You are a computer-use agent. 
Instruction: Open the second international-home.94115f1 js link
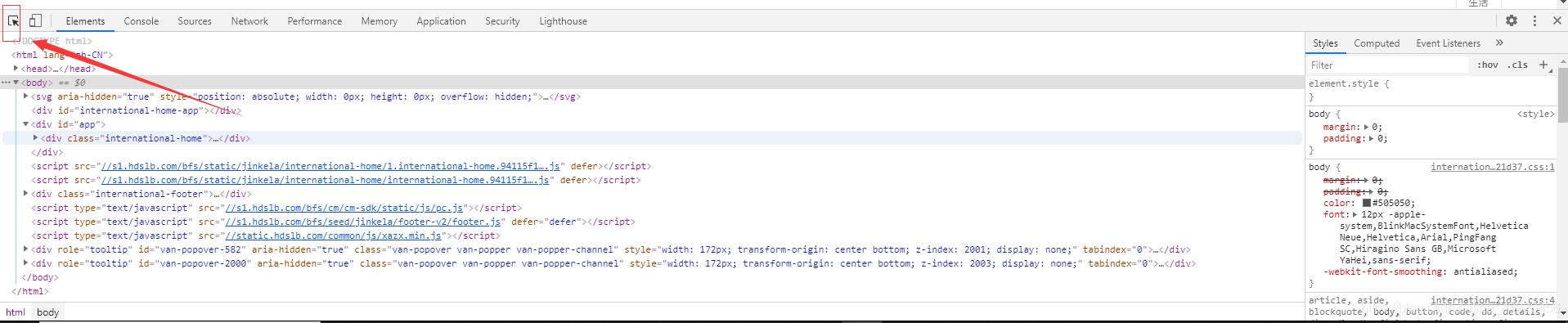point(325,180)
